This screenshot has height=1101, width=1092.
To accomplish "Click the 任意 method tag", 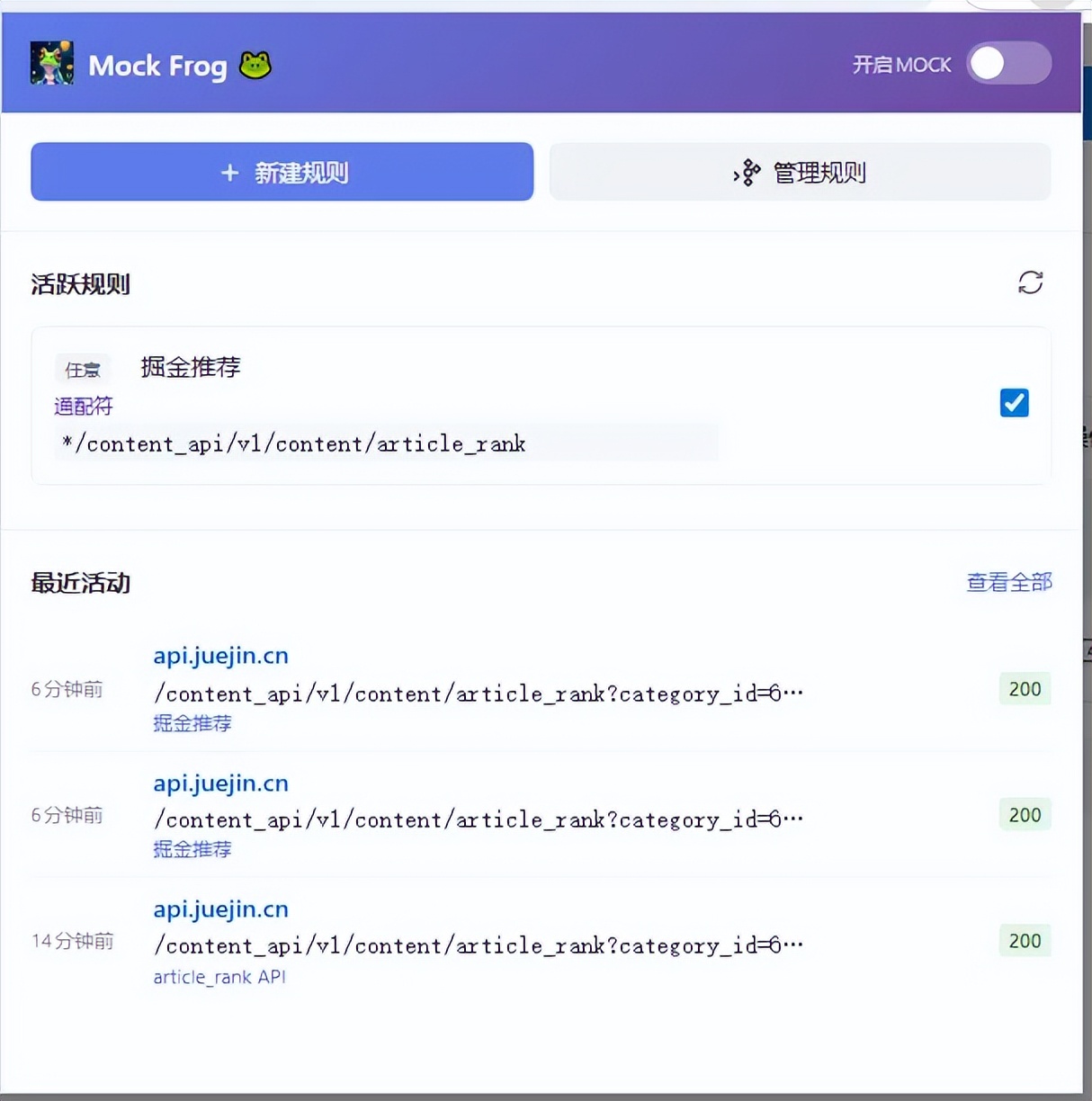I will [x=83, y=370].
